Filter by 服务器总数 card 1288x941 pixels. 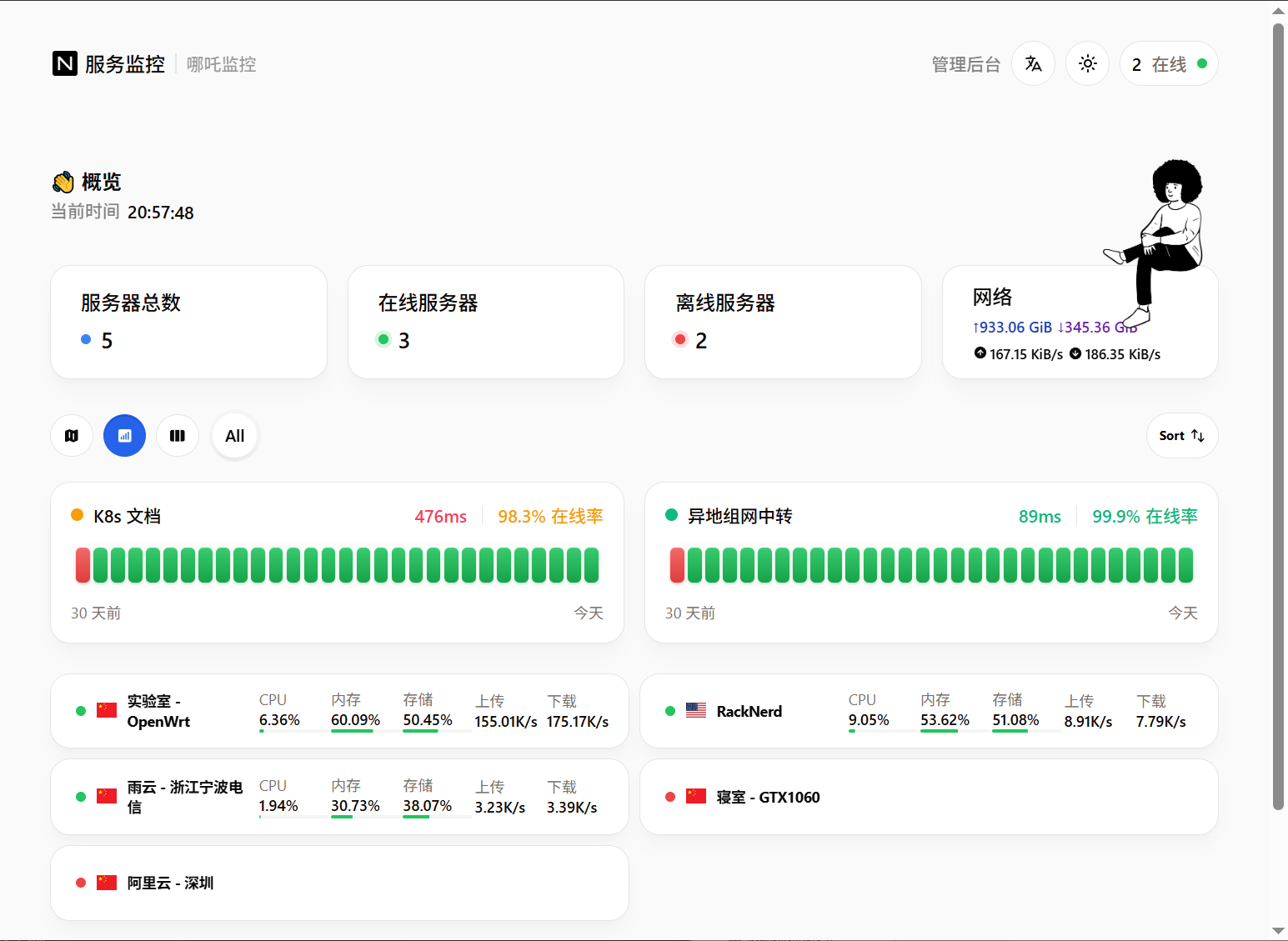point(188,322)
